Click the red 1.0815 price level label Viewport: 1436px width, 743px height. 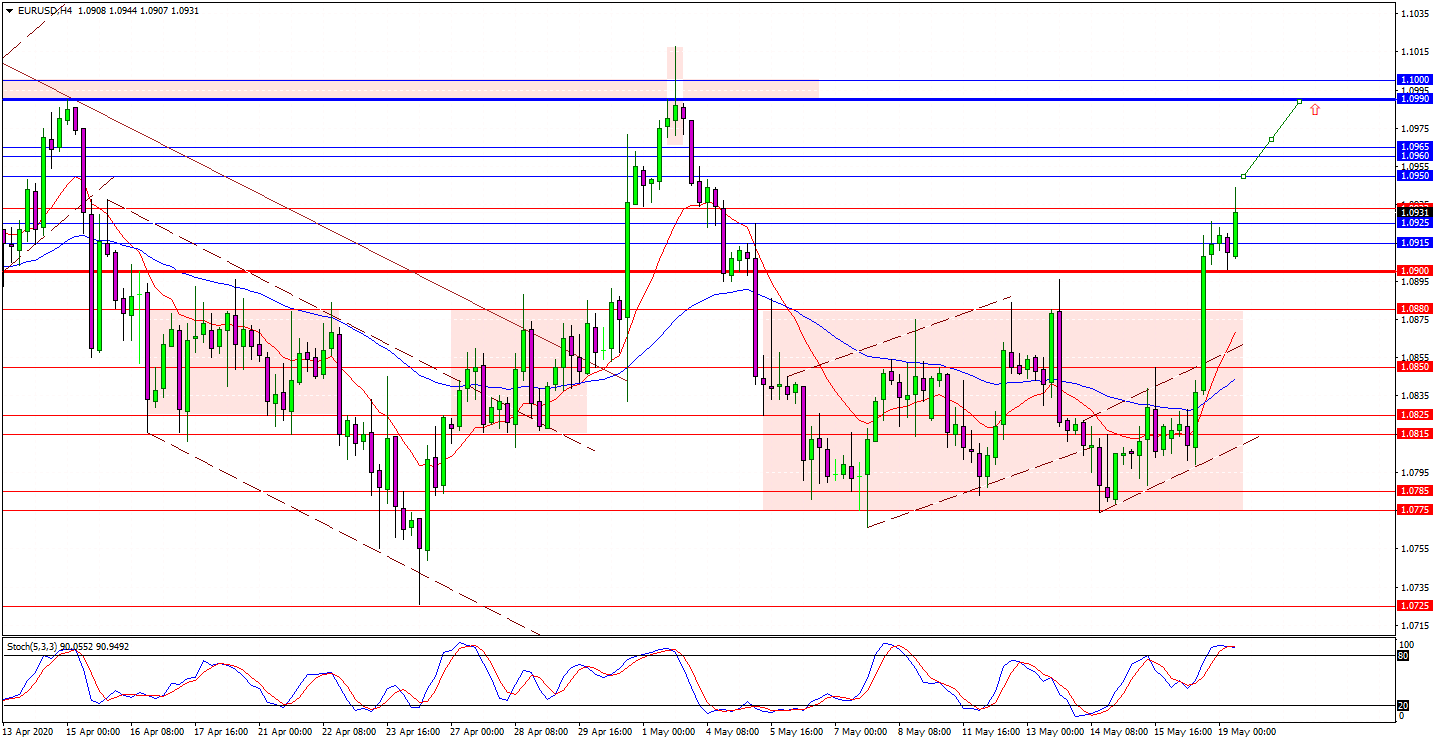coord(1414,434)
